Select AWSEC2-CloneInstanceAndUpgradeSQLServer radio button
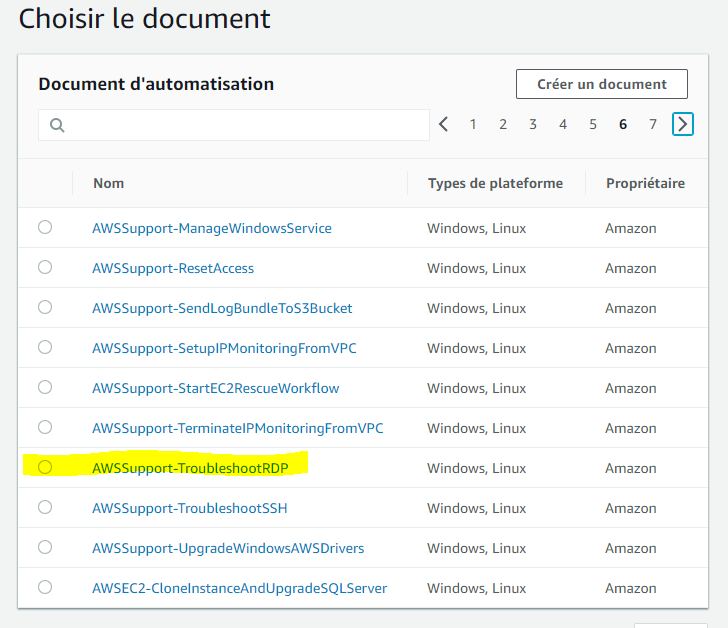The height and width of the screenshot is (628, 728). tap(45, 587)
